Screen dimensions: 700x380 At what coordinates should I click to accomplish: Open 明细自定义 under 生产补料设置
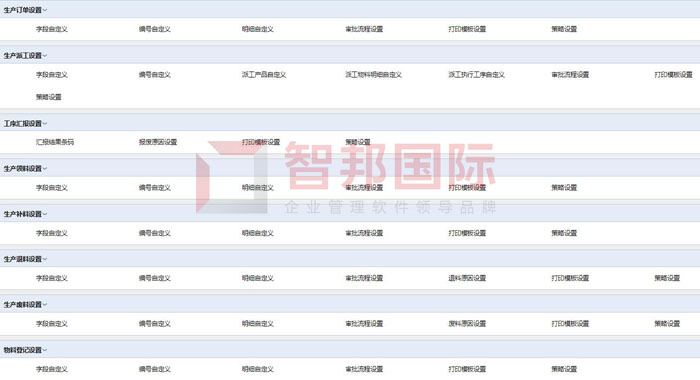click(x=258, y=233)
